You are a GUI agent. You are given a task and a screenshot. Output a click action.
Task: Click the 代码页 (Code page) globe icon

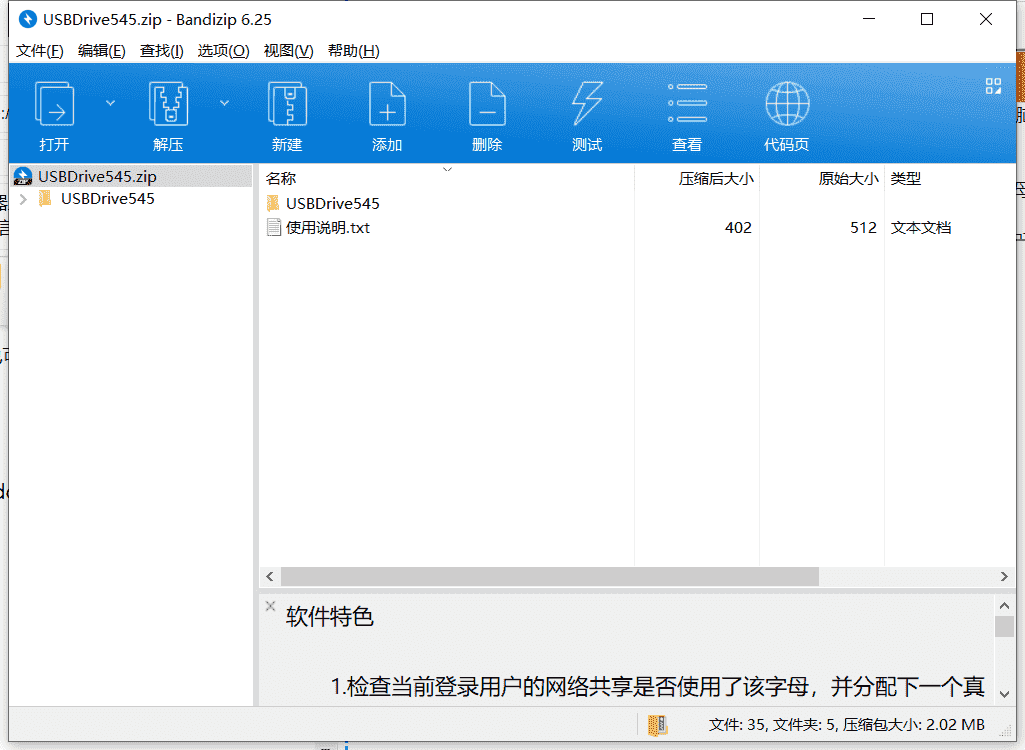coord(787,103)
